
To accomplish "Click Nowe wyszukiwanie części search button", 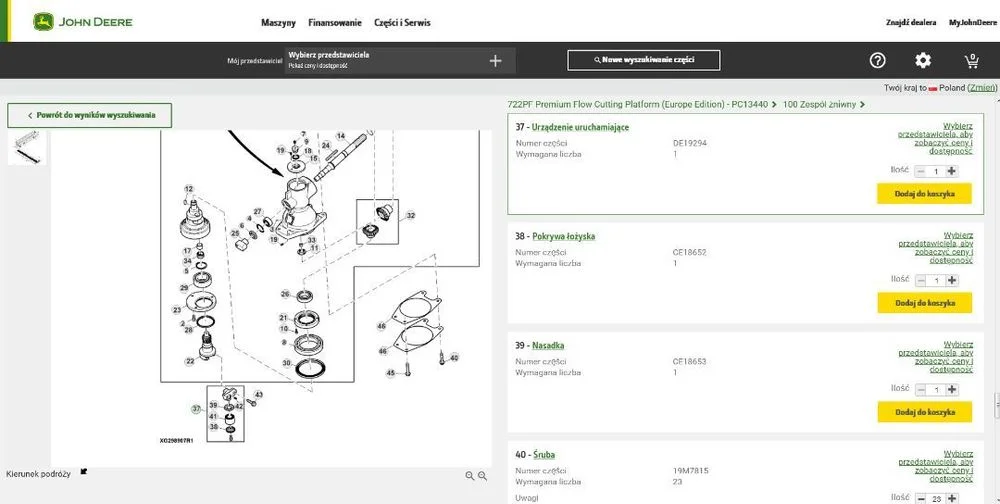I will pos(644,60).
